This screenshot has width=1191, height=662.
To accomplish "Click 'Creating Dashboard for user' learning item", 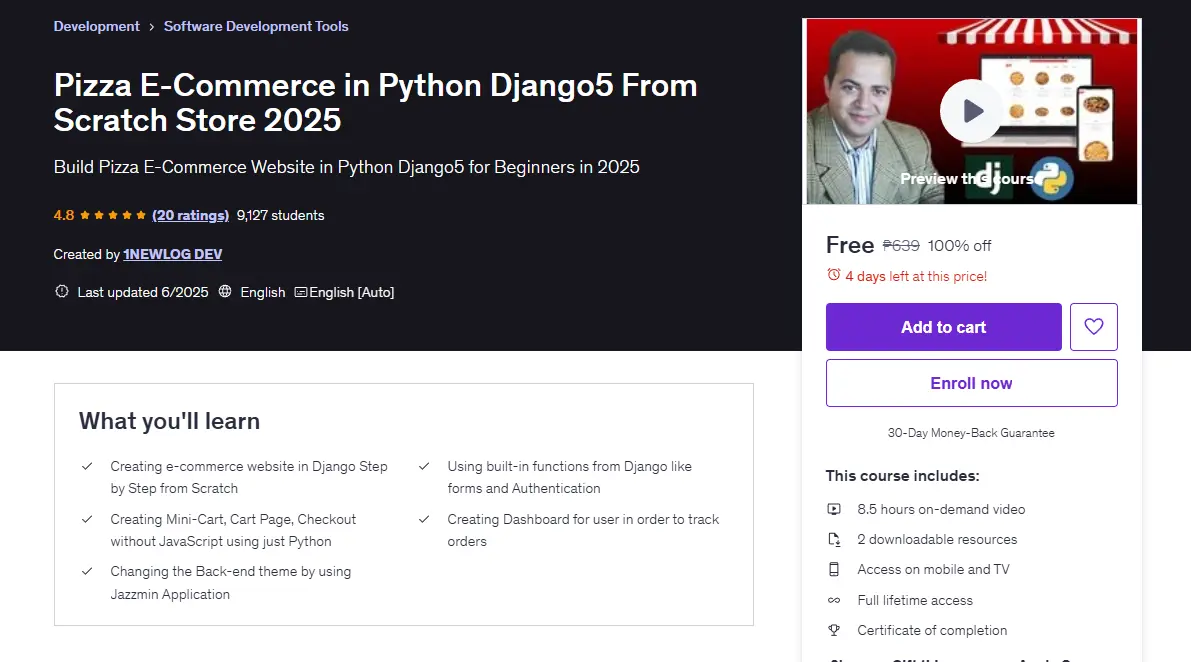I will [x=583, y=531].
